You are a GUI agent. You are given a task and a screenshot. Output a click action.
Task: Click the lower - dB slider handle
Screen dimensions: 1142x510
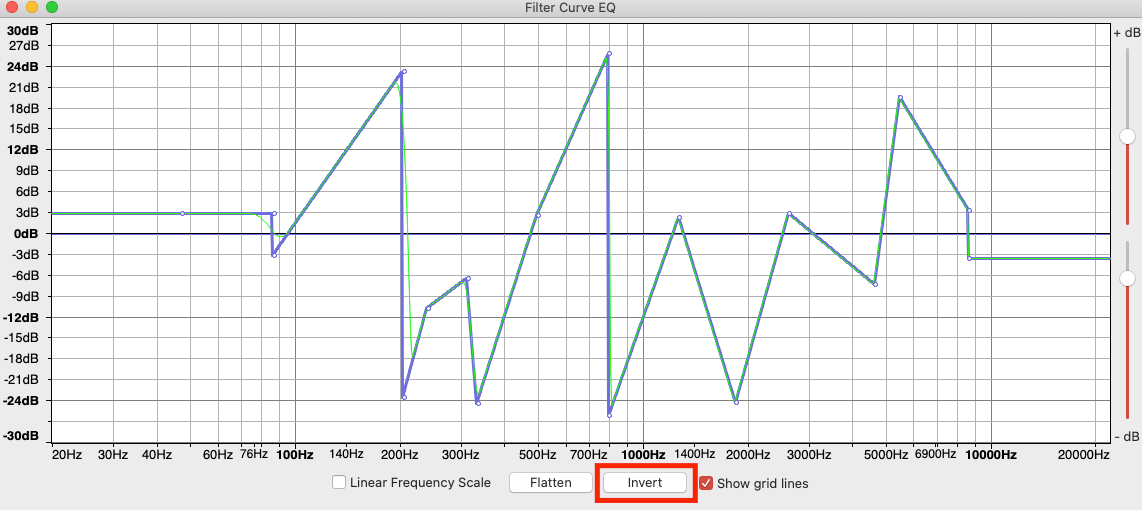pos(1127,278)
